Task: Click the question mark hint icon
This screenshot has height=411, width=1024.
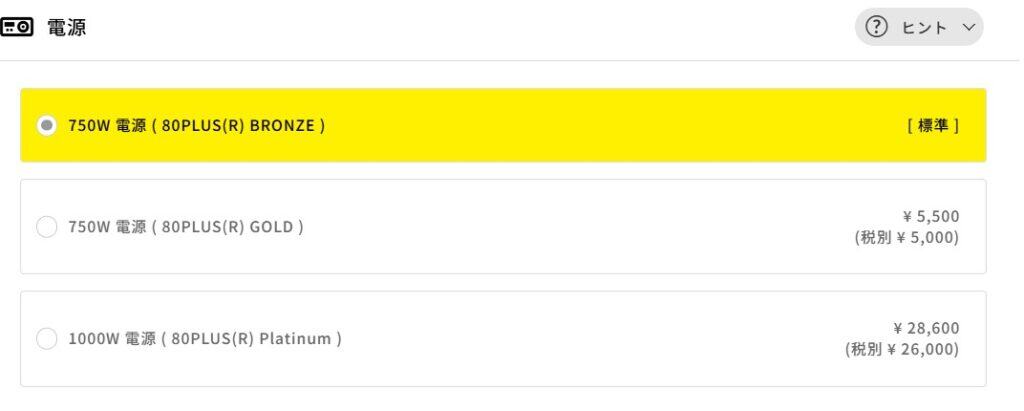Action: (877, 28)
